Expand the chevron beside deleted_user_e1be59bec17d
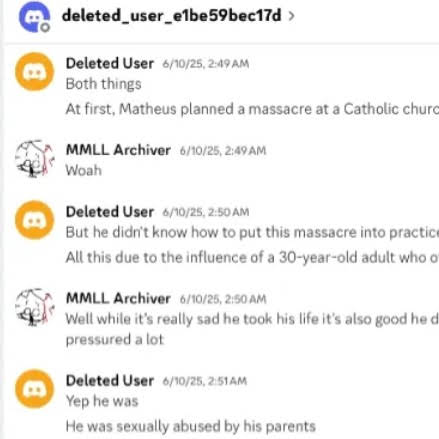Screen dimensions: 439x439 pos(291,16)
